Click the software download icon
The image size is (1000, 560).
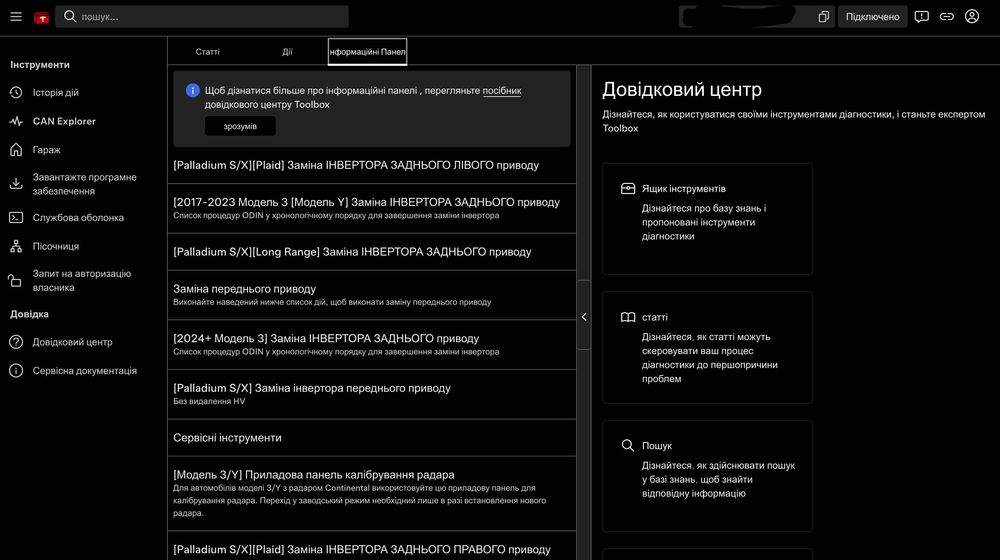(x=16, y=184)
